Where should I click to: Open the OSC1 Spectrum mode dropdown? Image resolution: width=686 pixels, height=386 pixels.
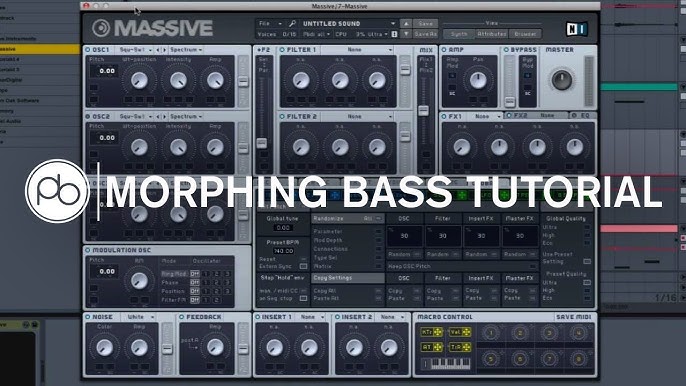pos(186,50)
